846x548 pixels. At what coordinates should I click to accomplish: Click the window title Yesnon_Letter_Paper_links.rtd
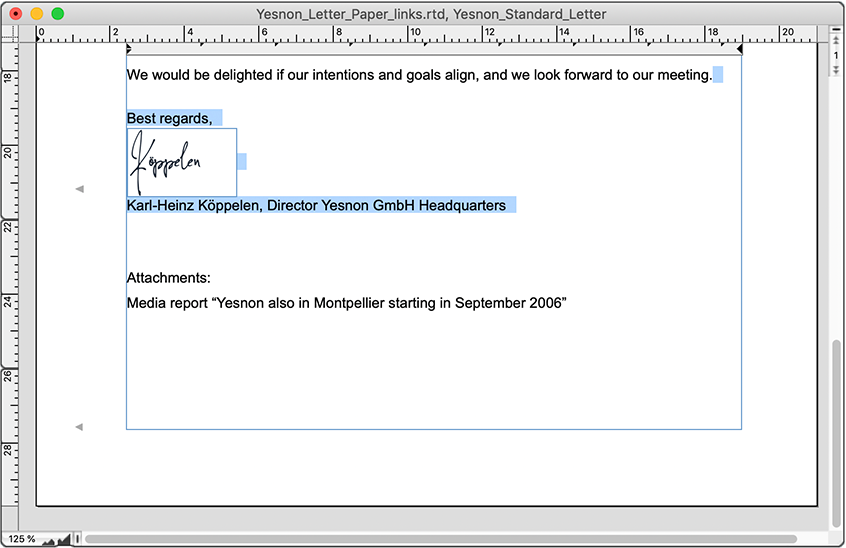(431, 13)
